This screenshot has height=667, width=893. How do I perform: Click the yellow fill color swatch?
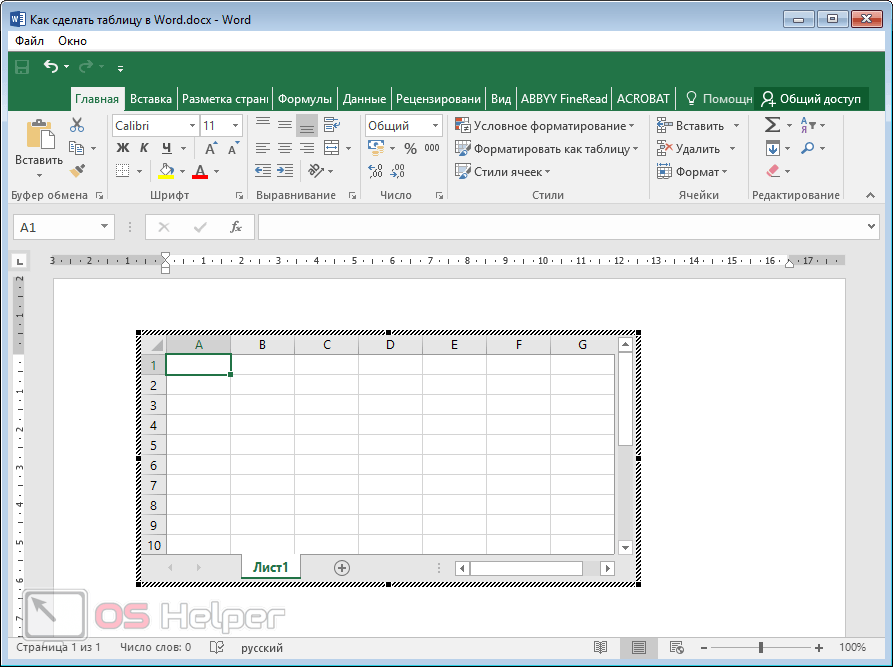pyautogui.click(x=165, y=171)
